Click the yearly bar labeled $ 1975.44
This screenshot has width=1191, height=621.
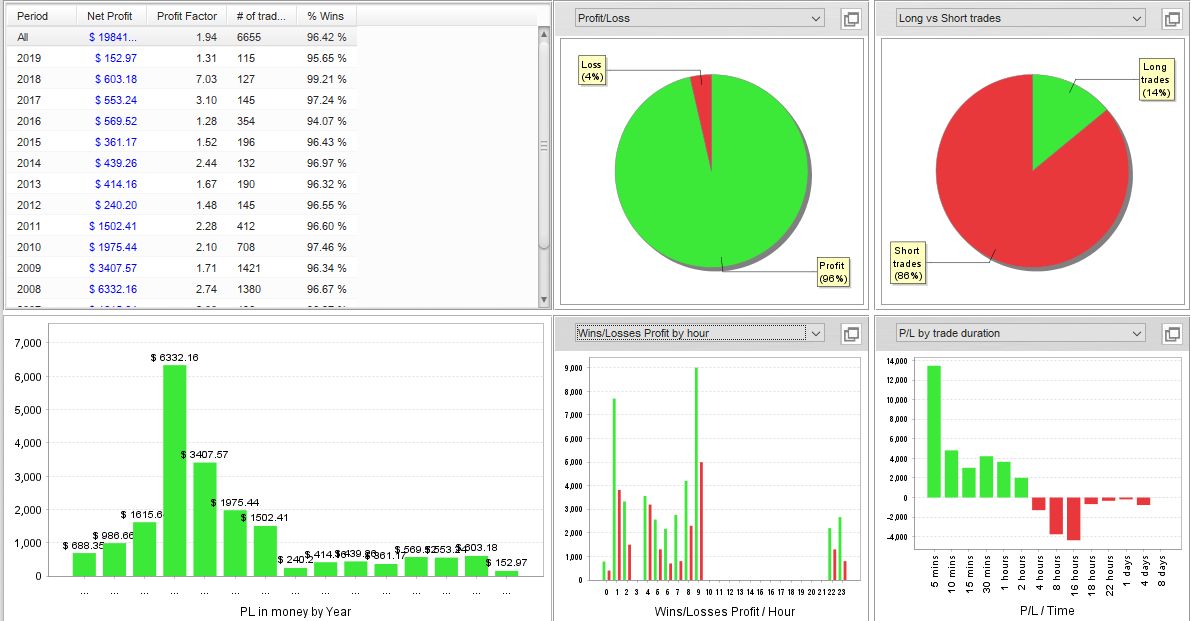[x=235, y=543]
